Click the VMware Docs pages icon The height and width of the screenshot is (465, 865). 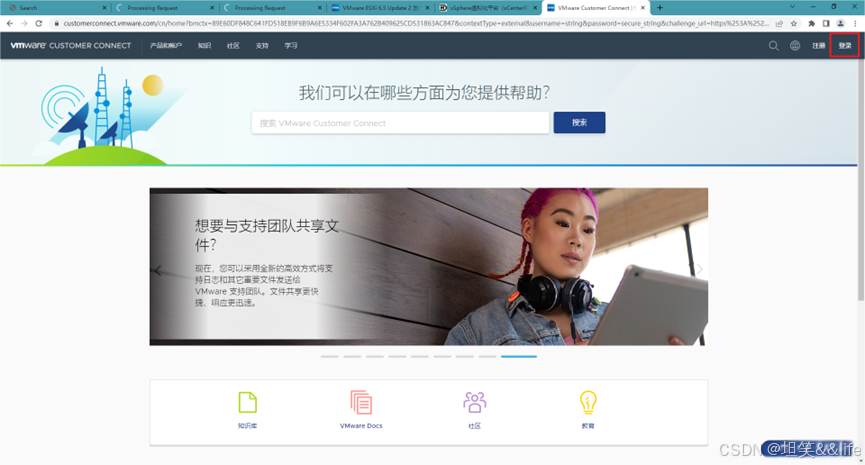[361, 402]
